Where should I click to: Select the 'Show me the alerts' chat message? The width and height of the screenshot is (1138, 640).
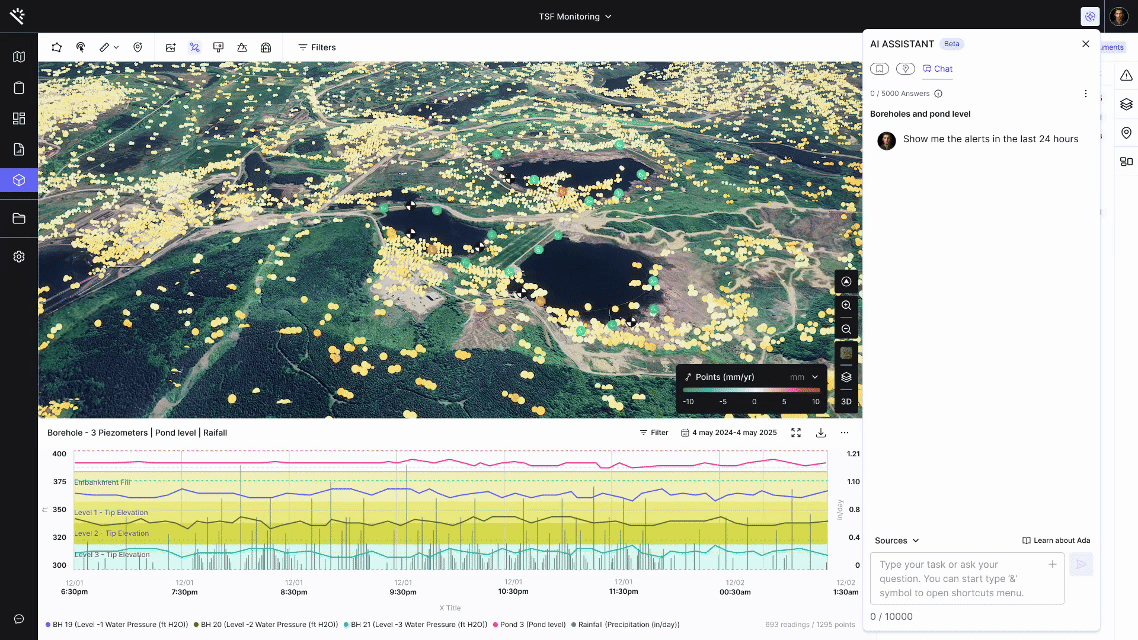(990, 139)
